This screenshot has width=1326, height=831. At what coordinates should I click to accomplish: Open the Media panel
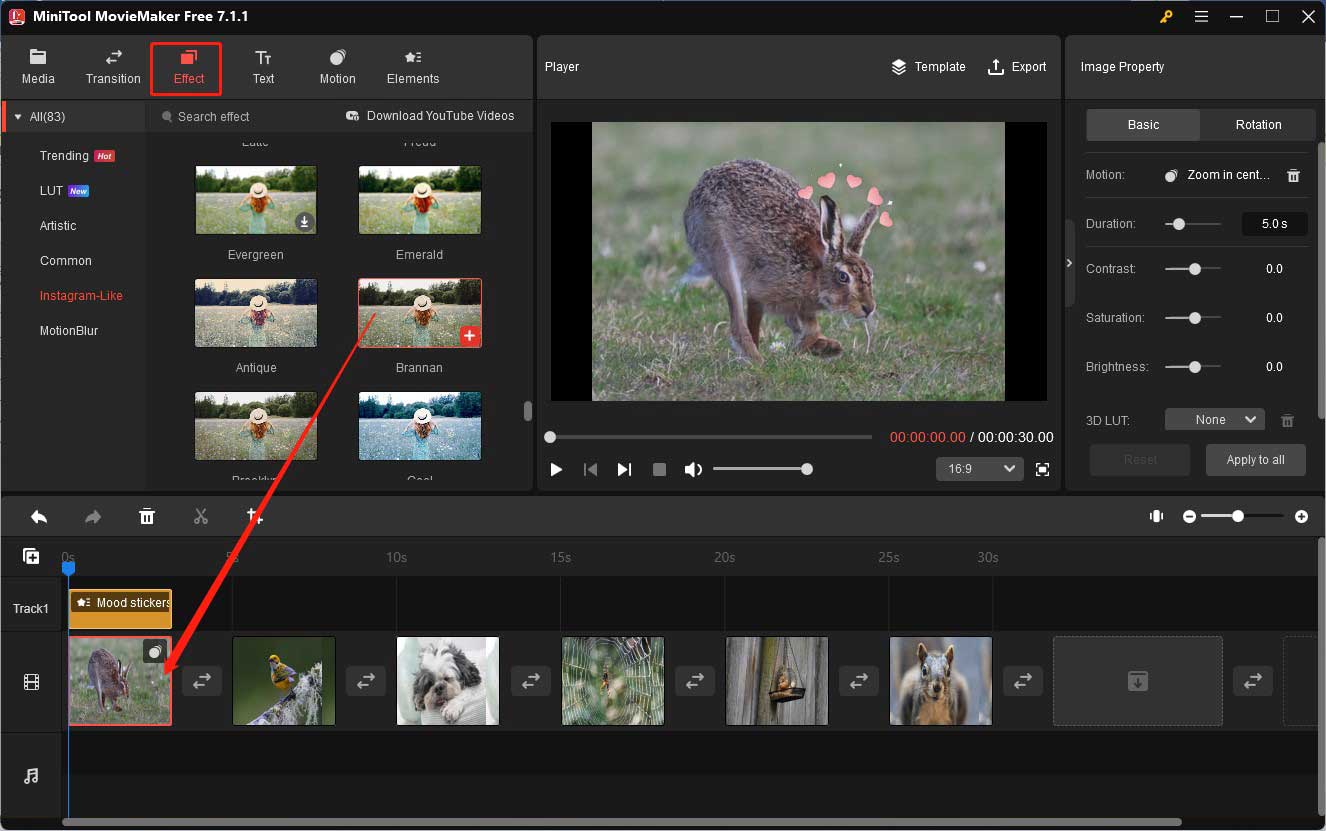[38, 66]
